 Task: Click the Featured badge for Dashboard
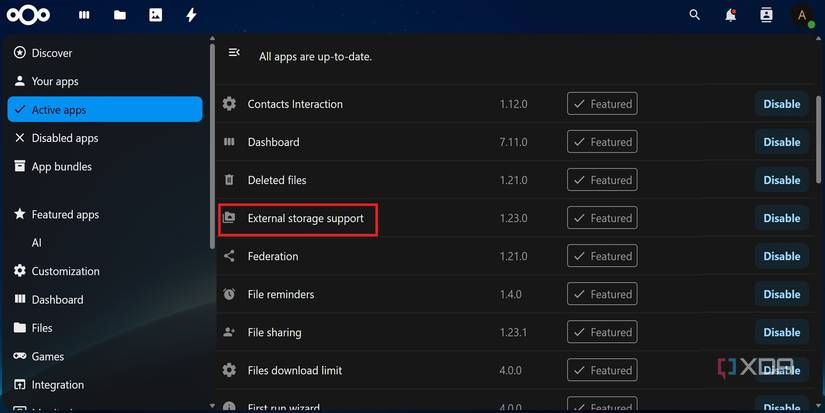coord(602,142)
